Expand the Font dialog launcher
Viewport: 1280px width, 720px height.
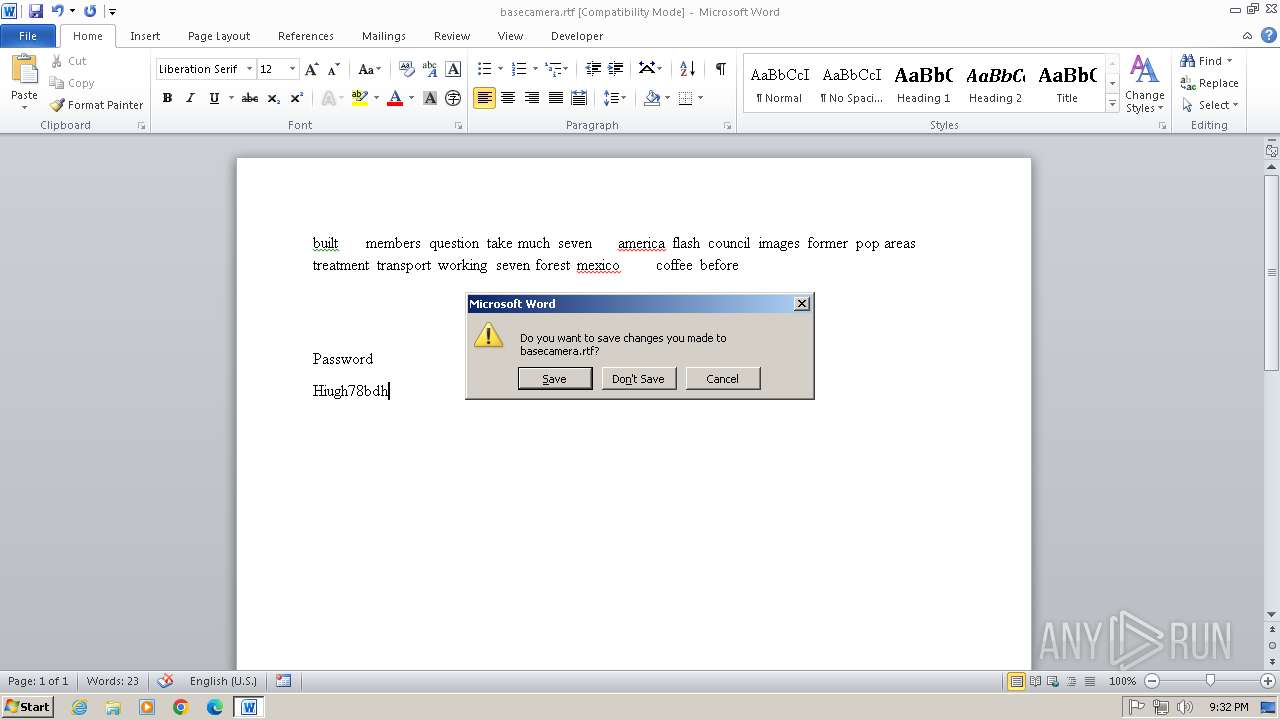458,126
